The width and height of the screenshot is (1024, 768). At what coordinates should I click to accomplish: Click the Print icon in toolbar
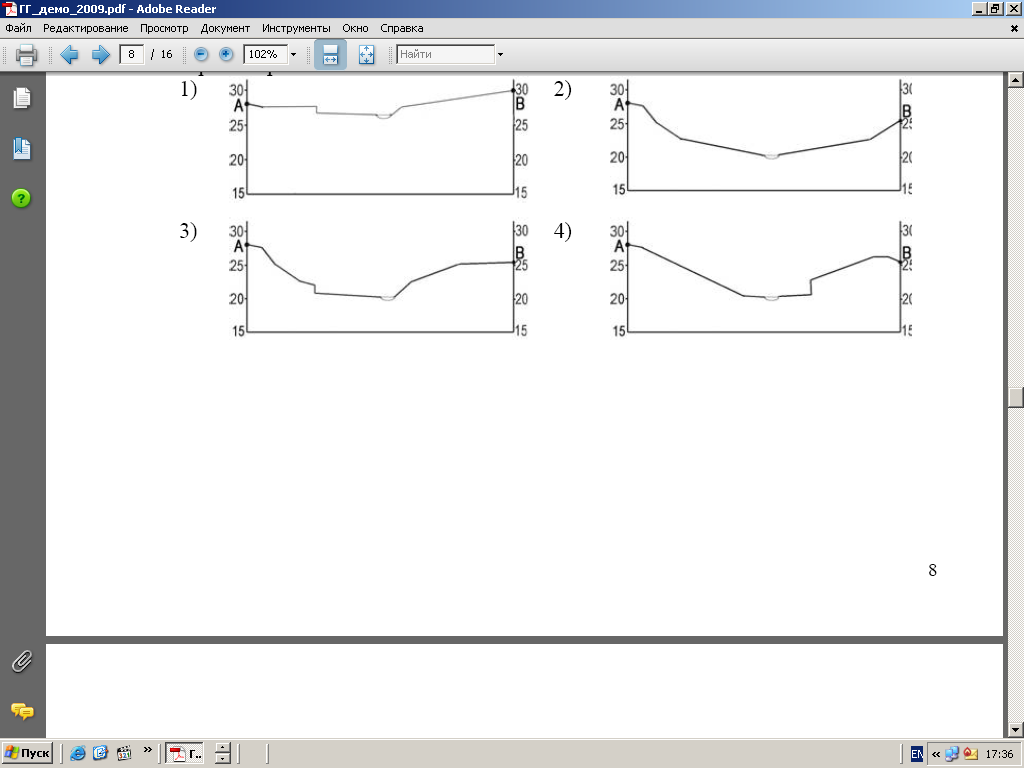click(x=26, y=54)
